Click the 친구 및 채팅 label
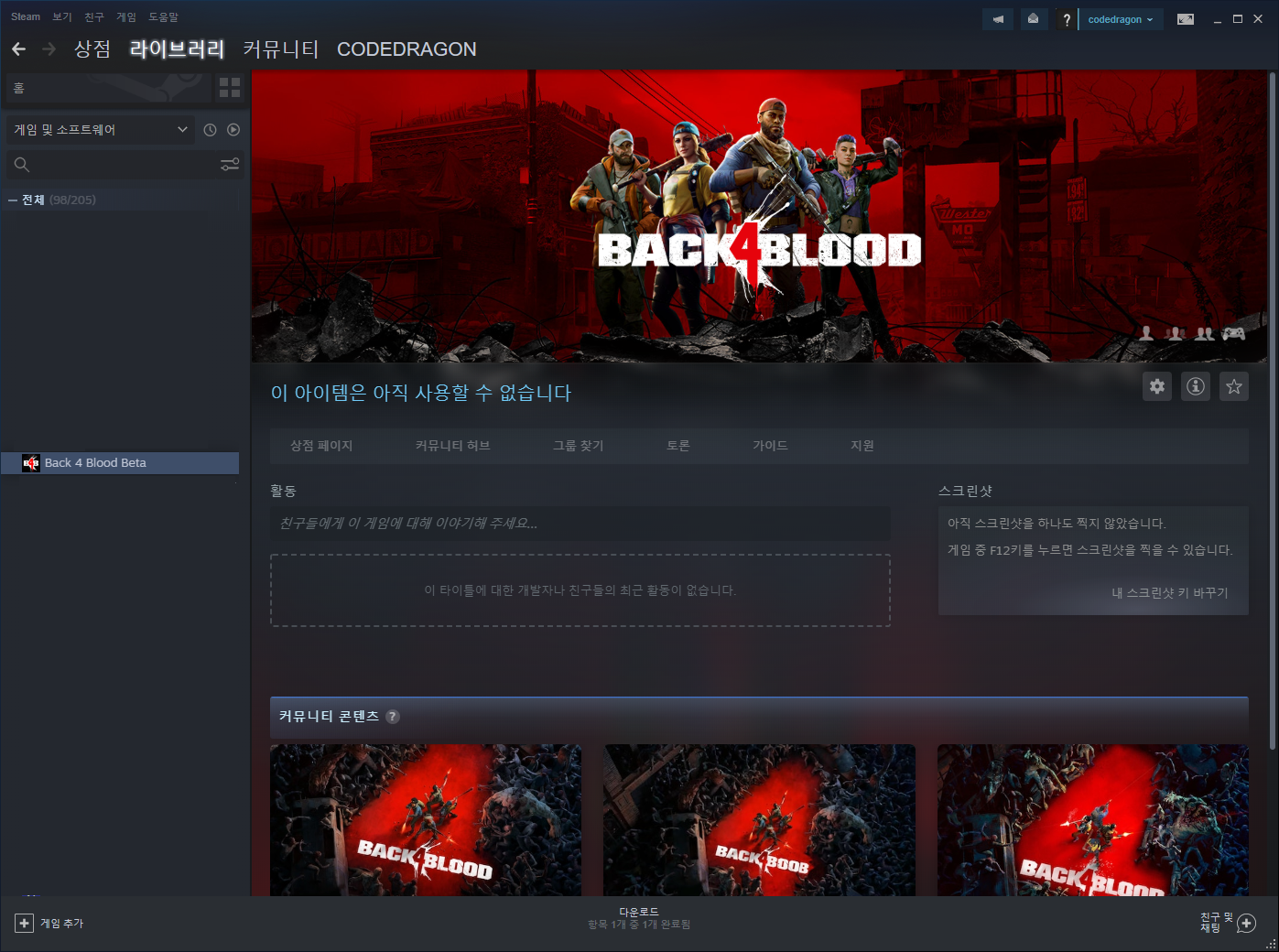 pyautogui.click(x=1217, y=923)
